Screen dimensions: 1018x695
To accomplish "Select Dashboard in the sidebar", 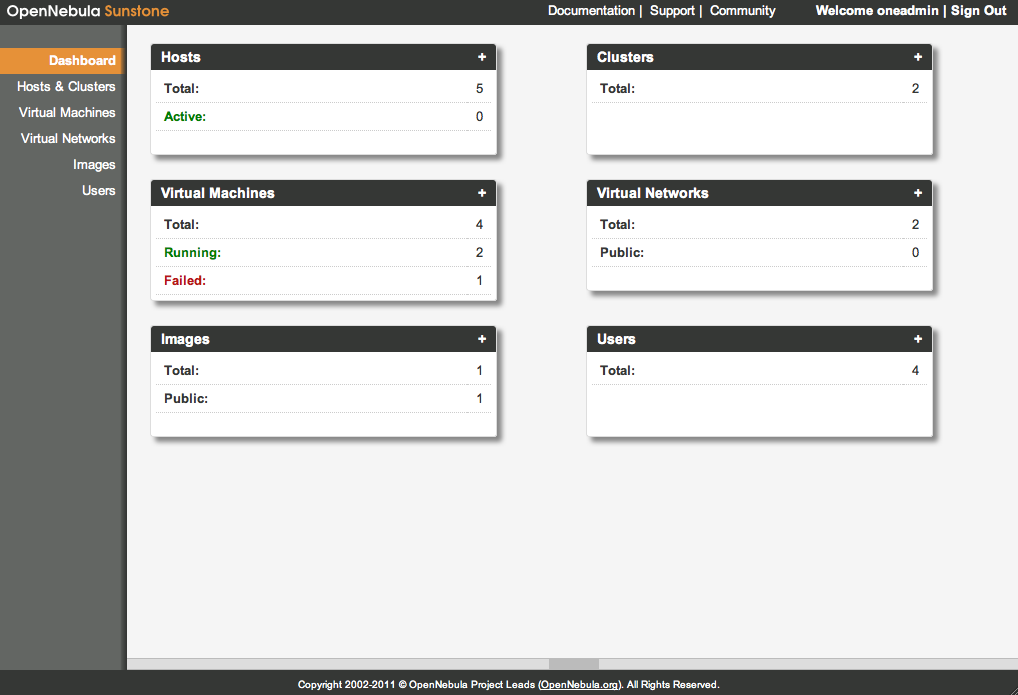I will [82, 60].
